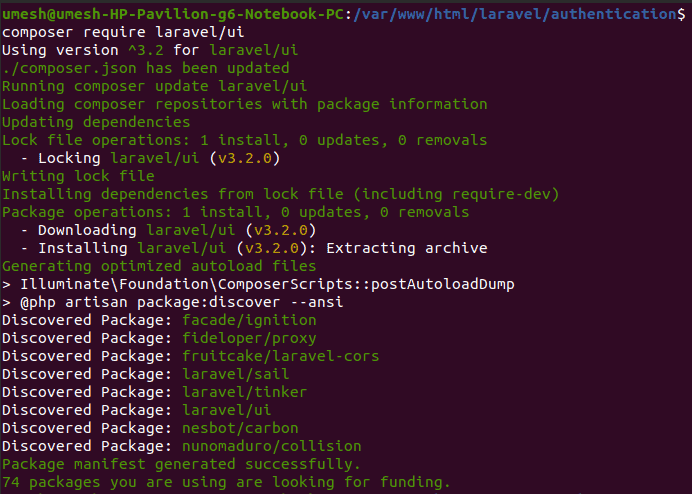Click the '@php artisan package:discover --ansi' line

point(173,302)
